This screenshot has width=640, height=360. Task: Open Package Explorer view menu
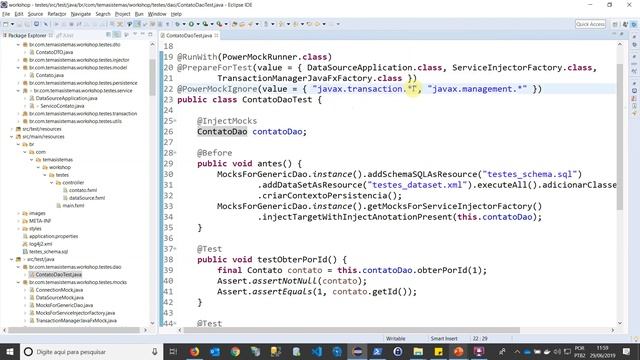point(135,35)
